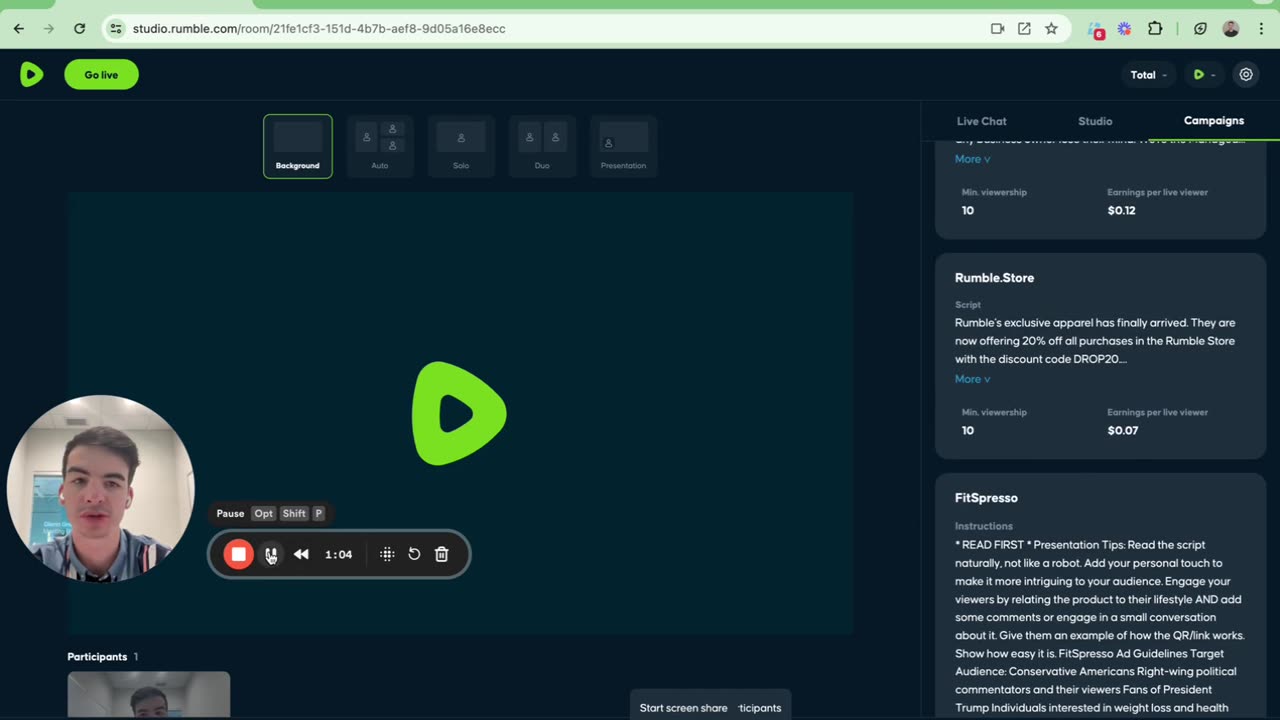Click $0.07 earnings per live viewer
Screen dimensions: 1280x720
[1122, 430]
